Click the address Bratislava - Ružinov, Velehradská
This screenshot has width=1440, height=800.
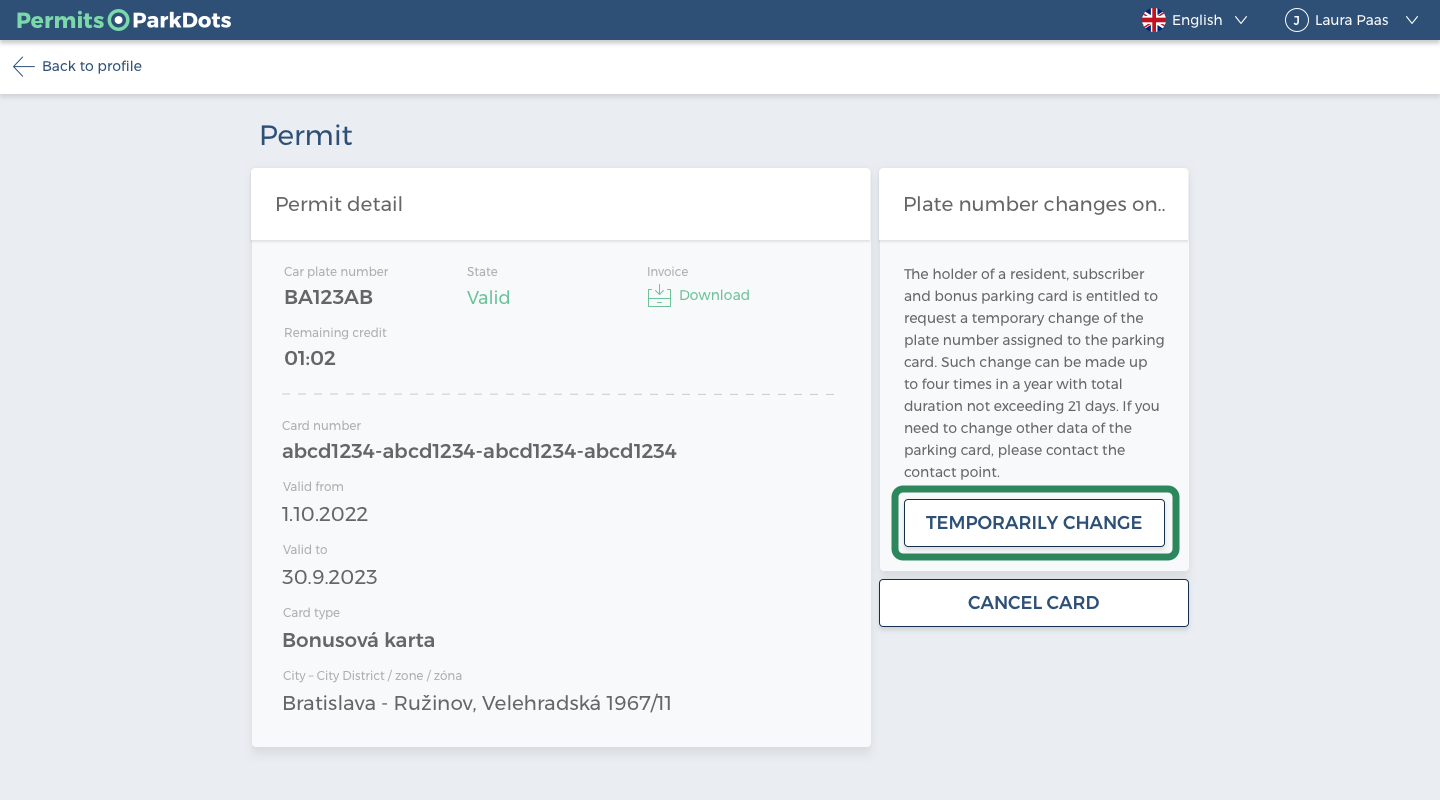pyautogui.click(x=477, y=703)
